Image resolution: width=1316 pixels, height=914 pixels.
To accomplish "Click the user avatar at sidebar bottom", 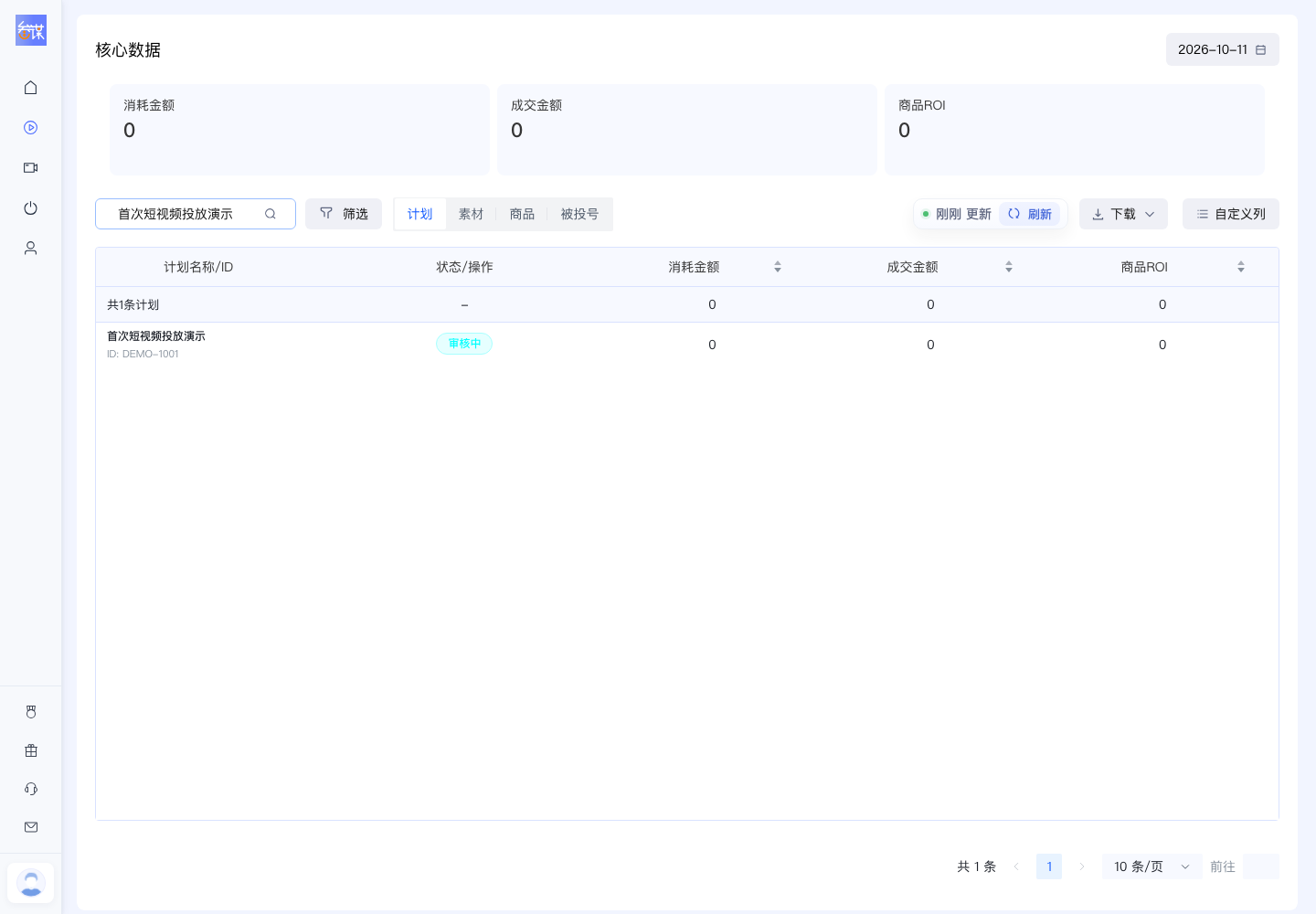I will click(x=31, y=884).
